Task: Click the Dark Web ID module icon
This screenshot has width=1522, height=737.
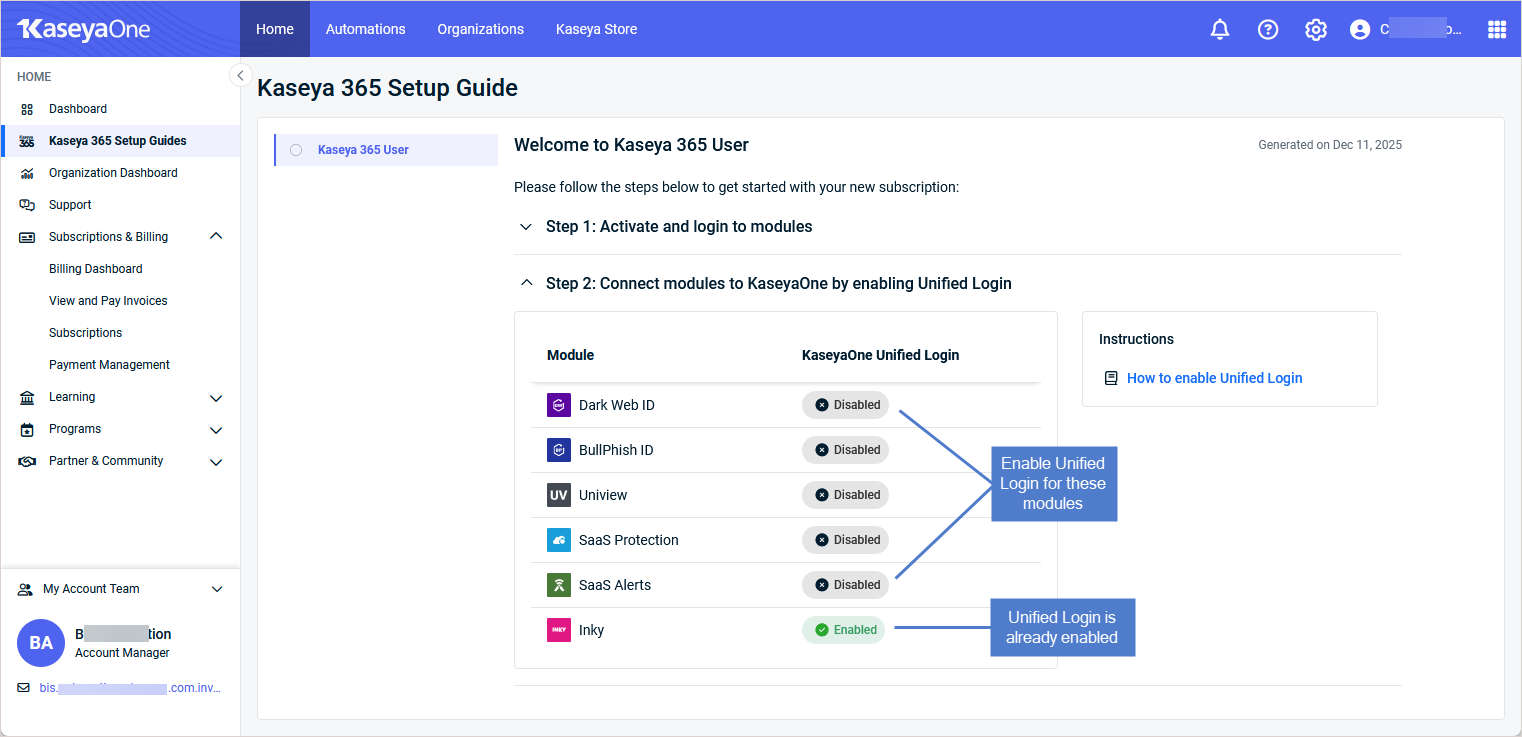Action: click(558, 405)
